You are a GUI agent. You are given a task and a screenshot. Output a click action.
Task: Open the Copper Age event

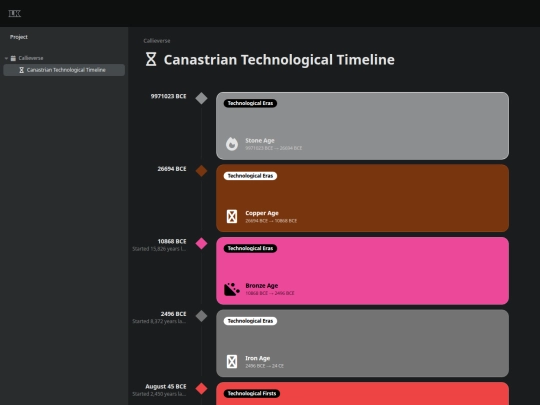click(x=362, y=198)
